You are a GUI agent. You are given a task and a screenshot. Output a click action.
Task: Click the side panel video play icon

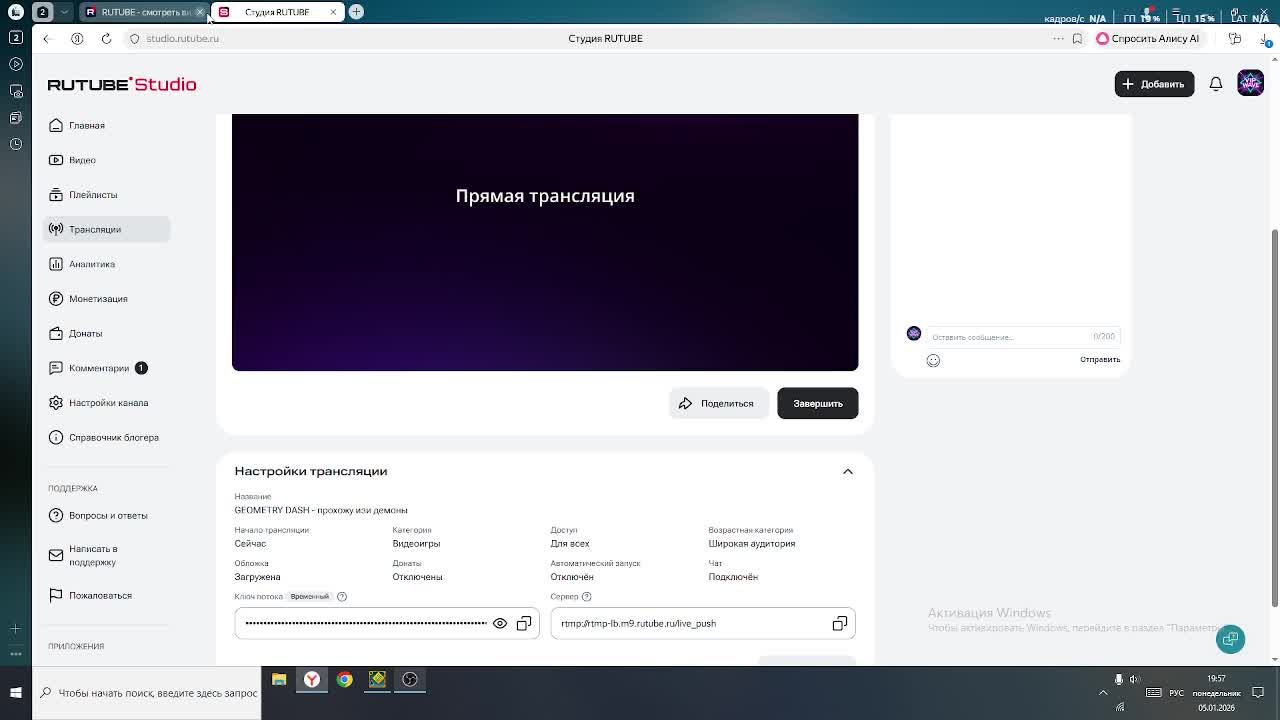pyautogui.click(x=16, y=64)
